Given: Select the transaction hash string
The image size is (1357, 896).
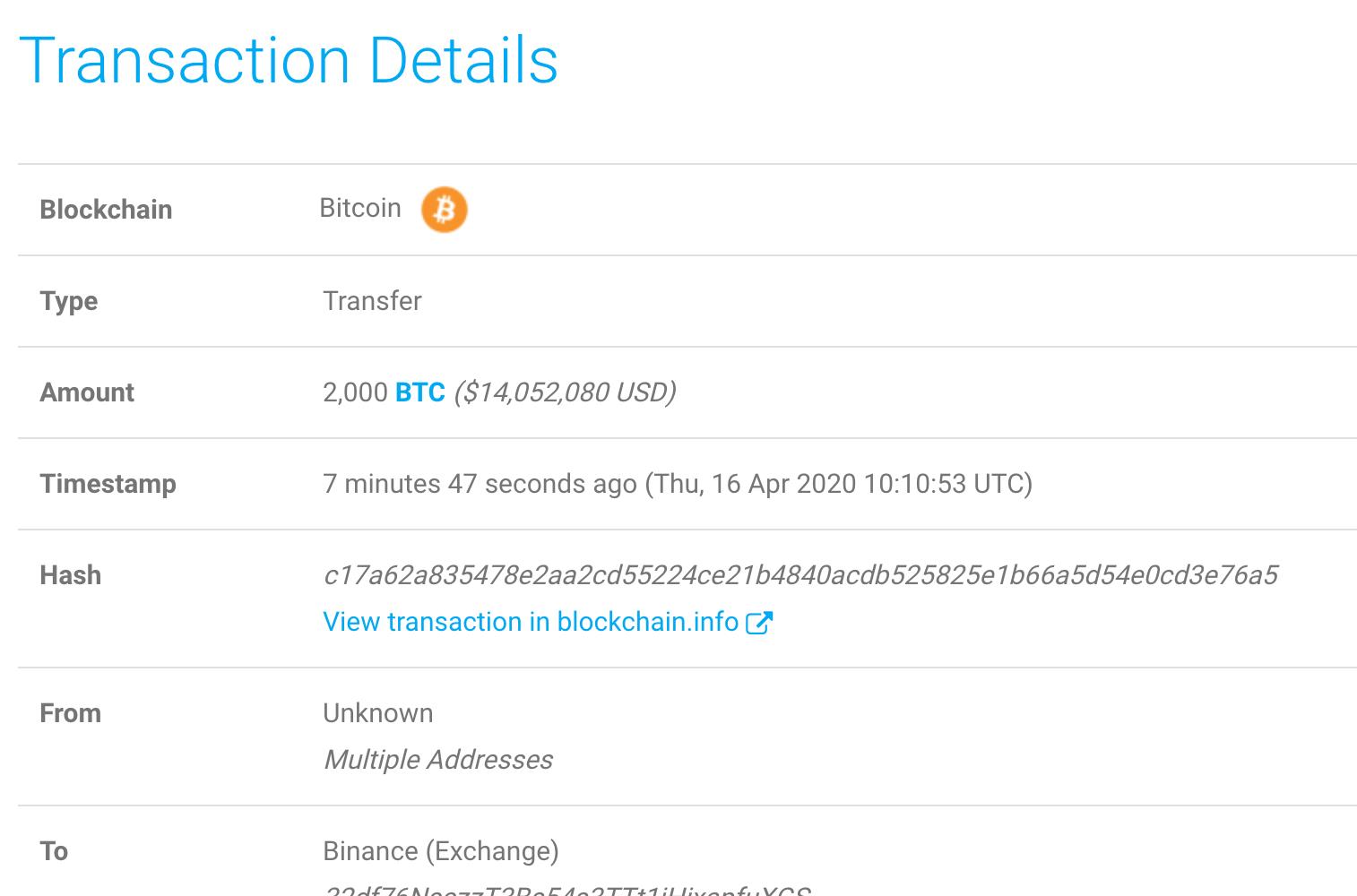Looking at the screenshot, I should [800, 575].
